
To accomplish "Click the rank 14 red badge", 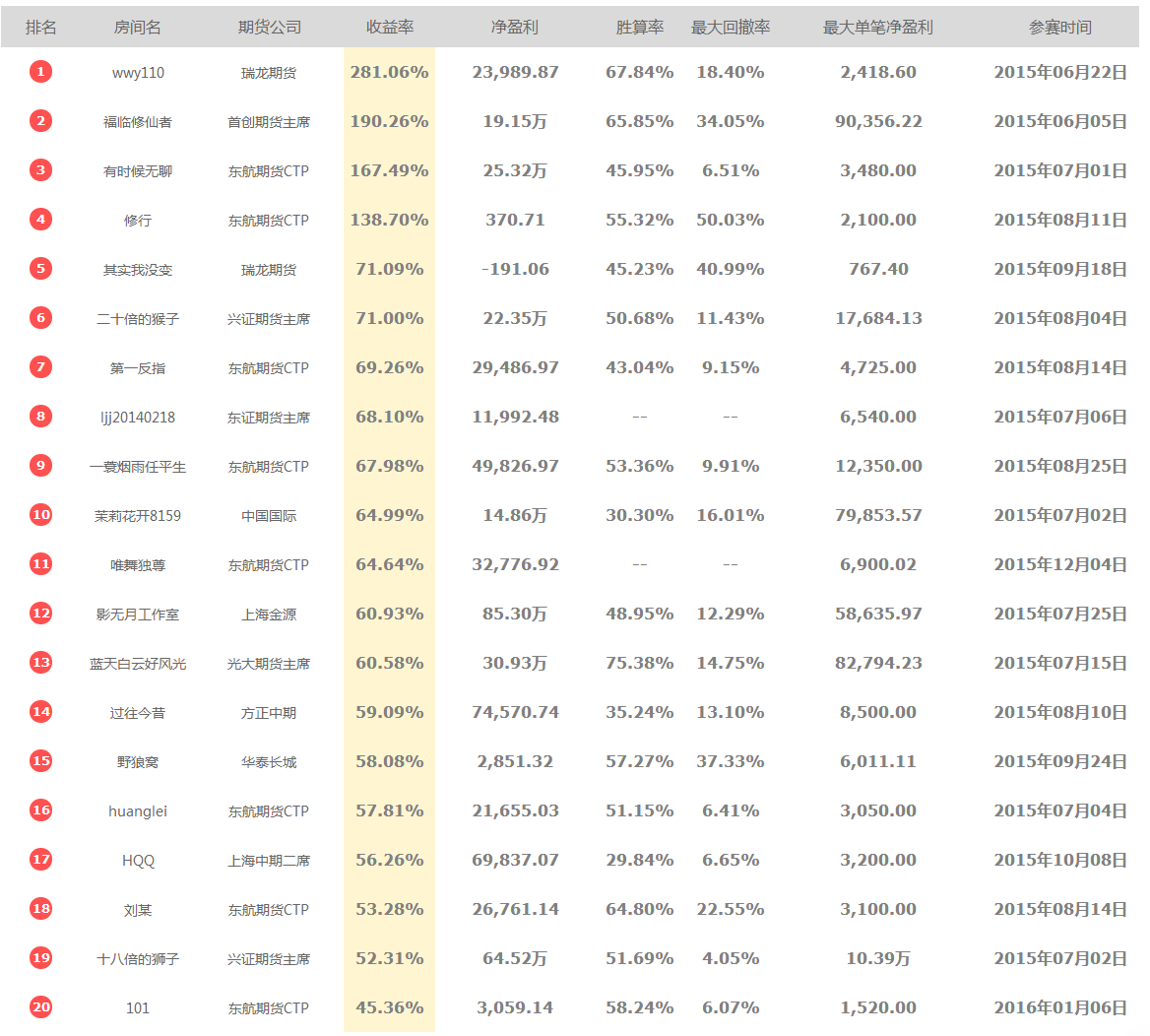I will 41,712.
